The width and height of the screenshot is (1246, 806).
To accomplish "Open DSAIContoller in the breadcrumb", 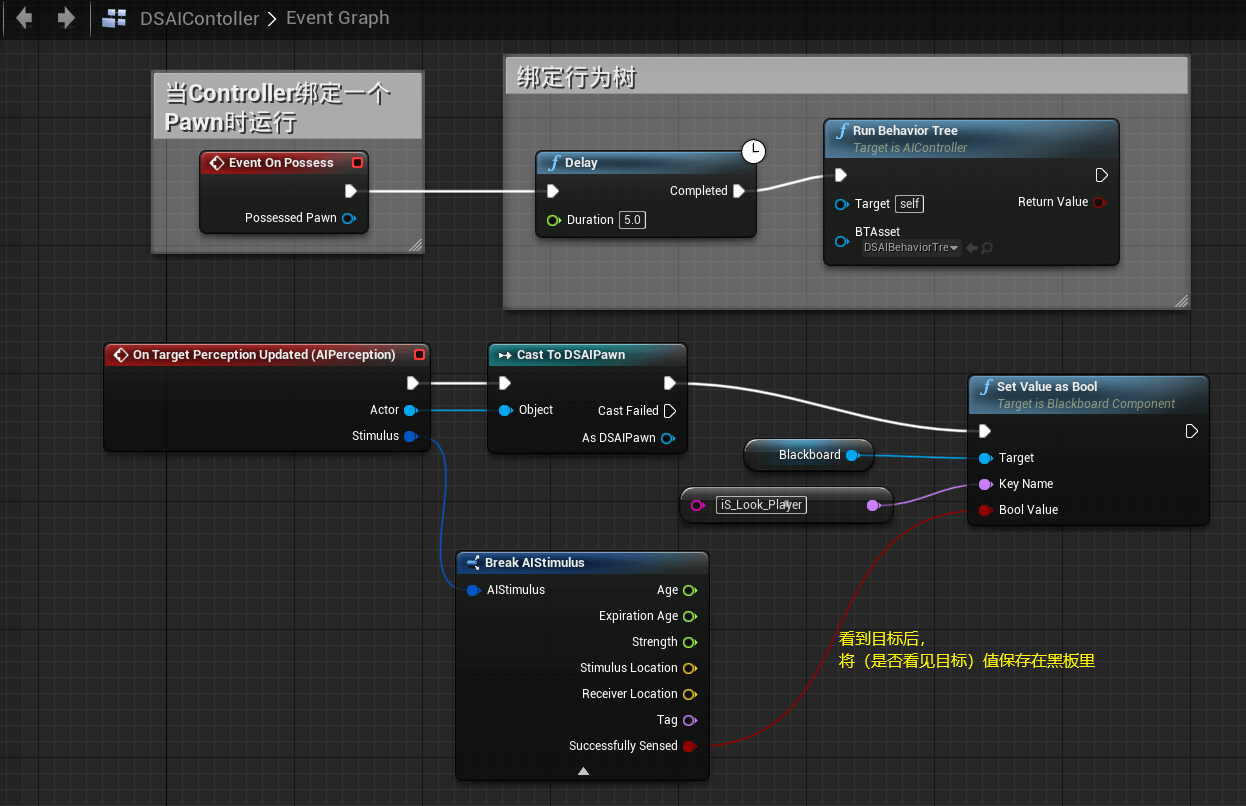I will [x=198, y=18].
